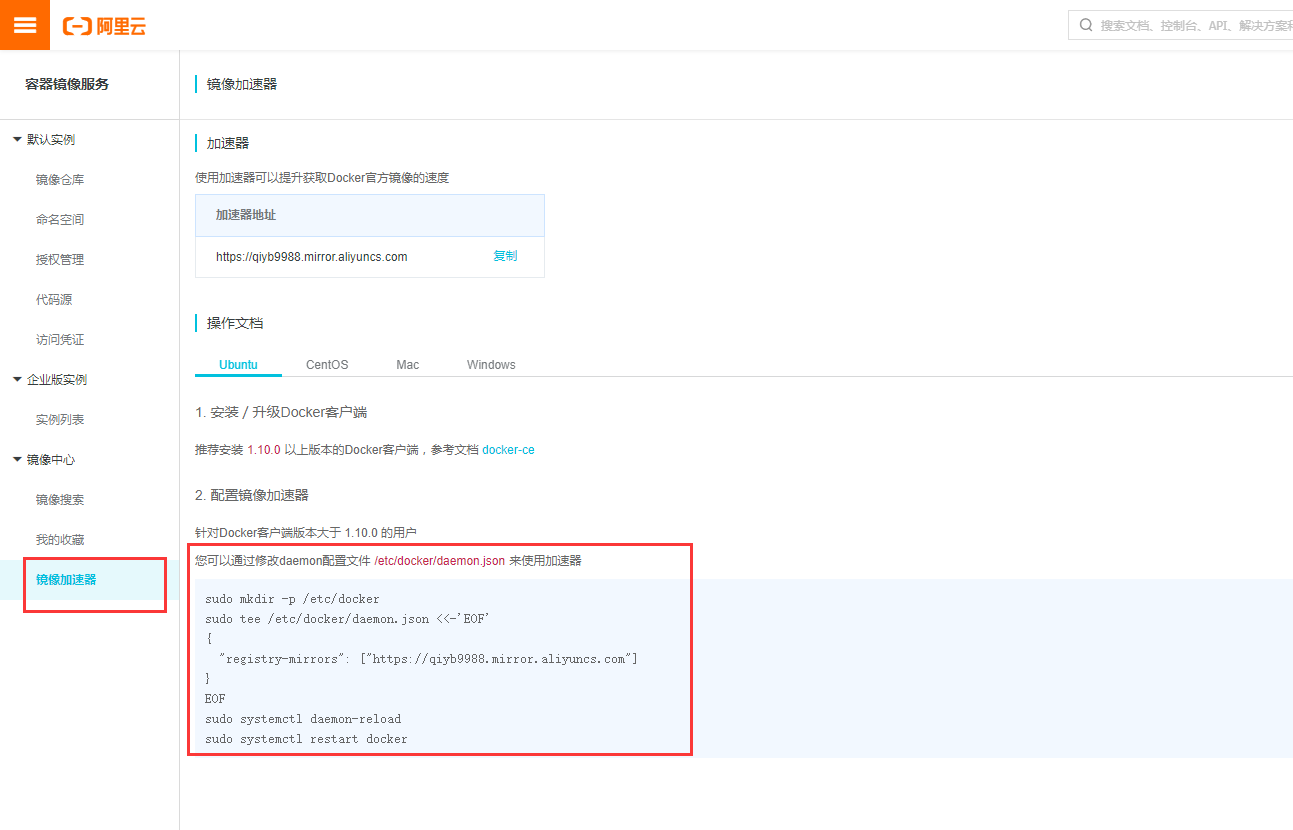Select the Ubuntu tab

(238, 364)
